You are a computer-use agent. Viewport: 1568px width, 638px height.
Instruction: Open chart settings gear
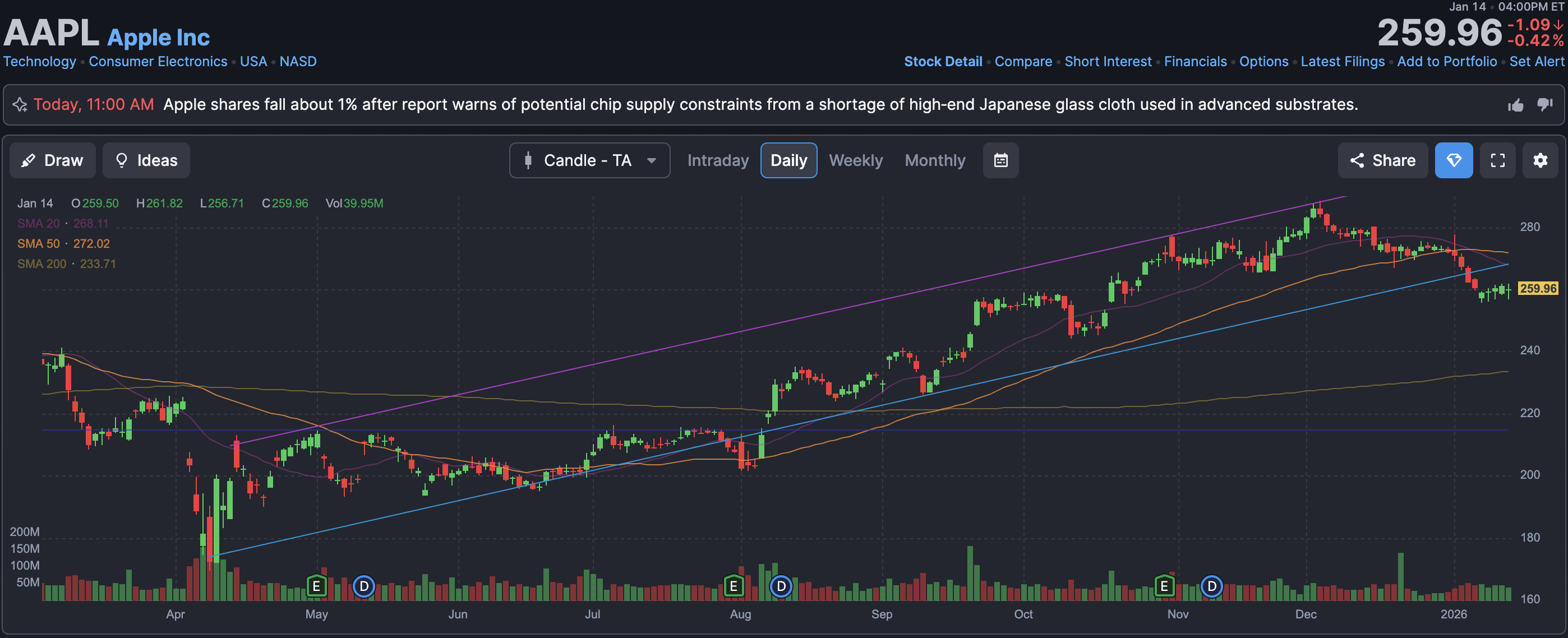tap(1540, 161)
